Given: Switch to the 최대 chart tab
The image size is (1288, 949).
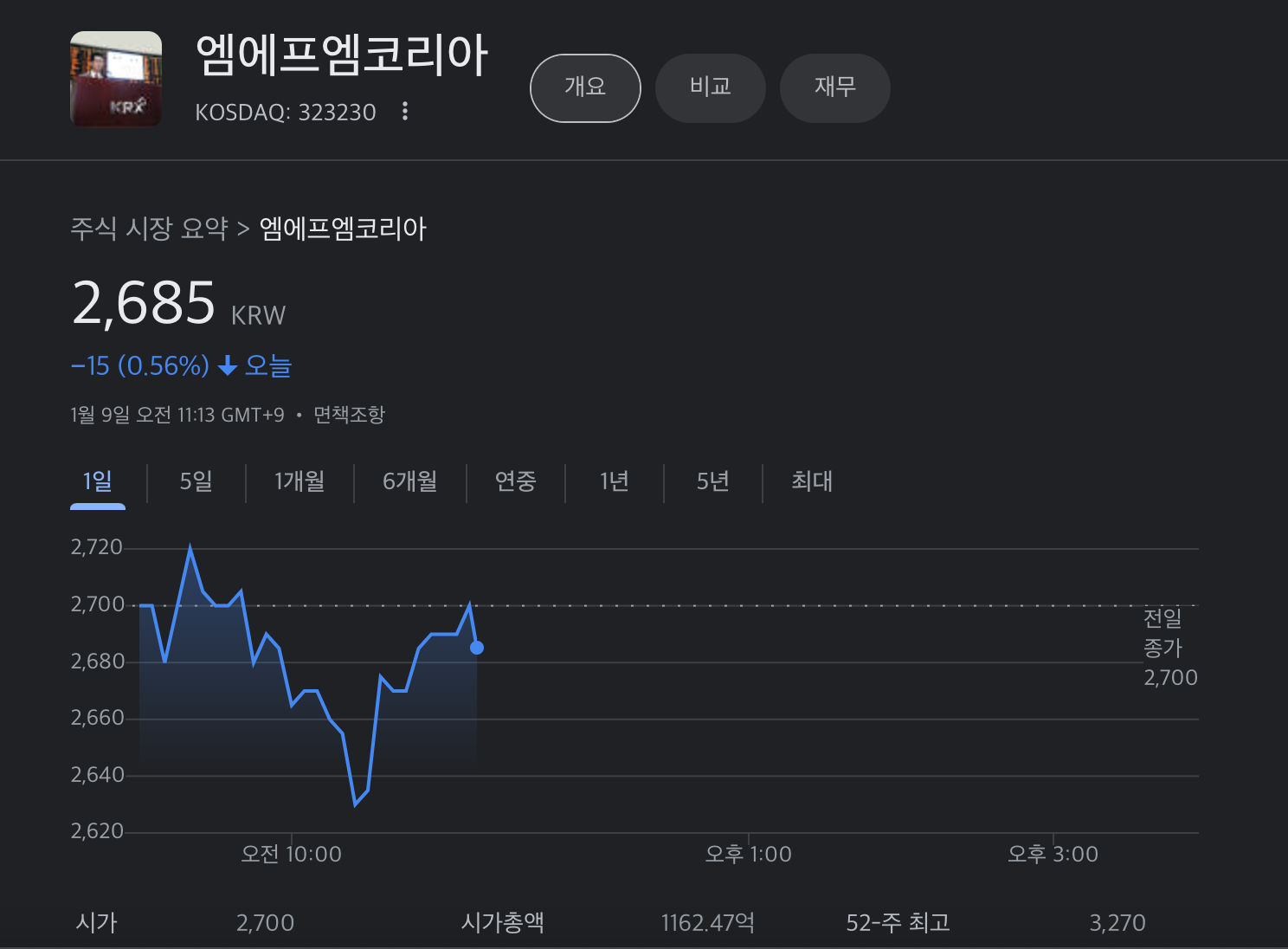Looking at the screenshot, I should pyautogui.click(x=812, y=481).
